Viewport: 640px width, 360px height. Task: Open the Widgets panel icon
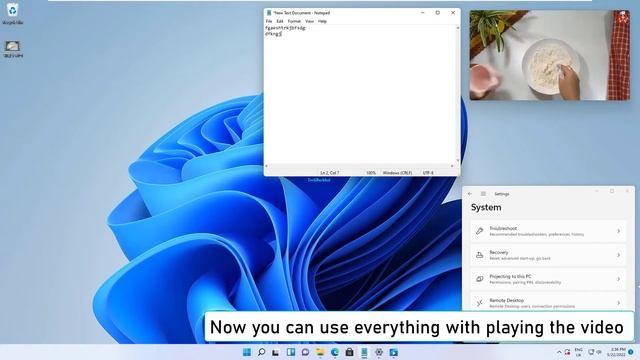[x=291, y=352]
